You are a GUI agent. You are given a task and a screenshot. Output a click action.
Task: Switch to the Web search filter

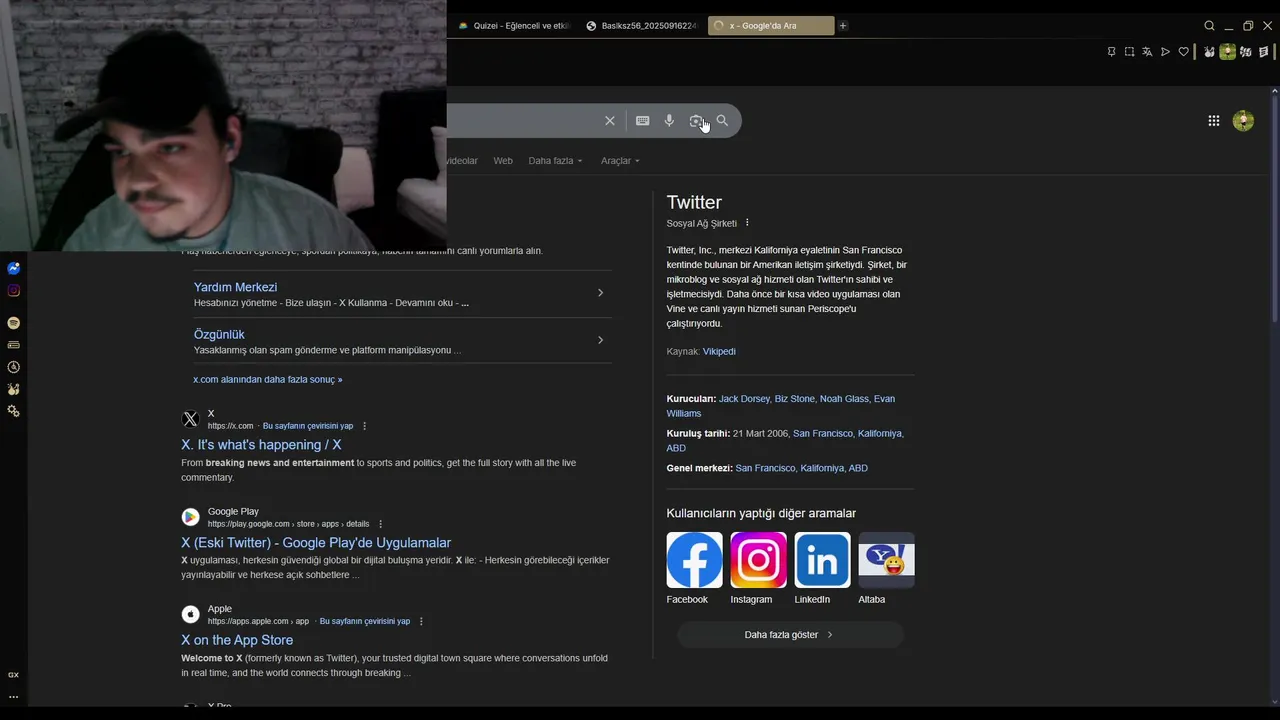(x=503, y=161)
